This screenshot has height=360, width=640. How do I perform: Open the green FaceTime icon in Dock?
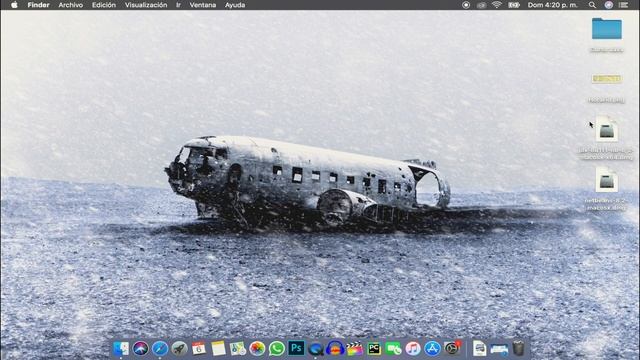(393, 349)
